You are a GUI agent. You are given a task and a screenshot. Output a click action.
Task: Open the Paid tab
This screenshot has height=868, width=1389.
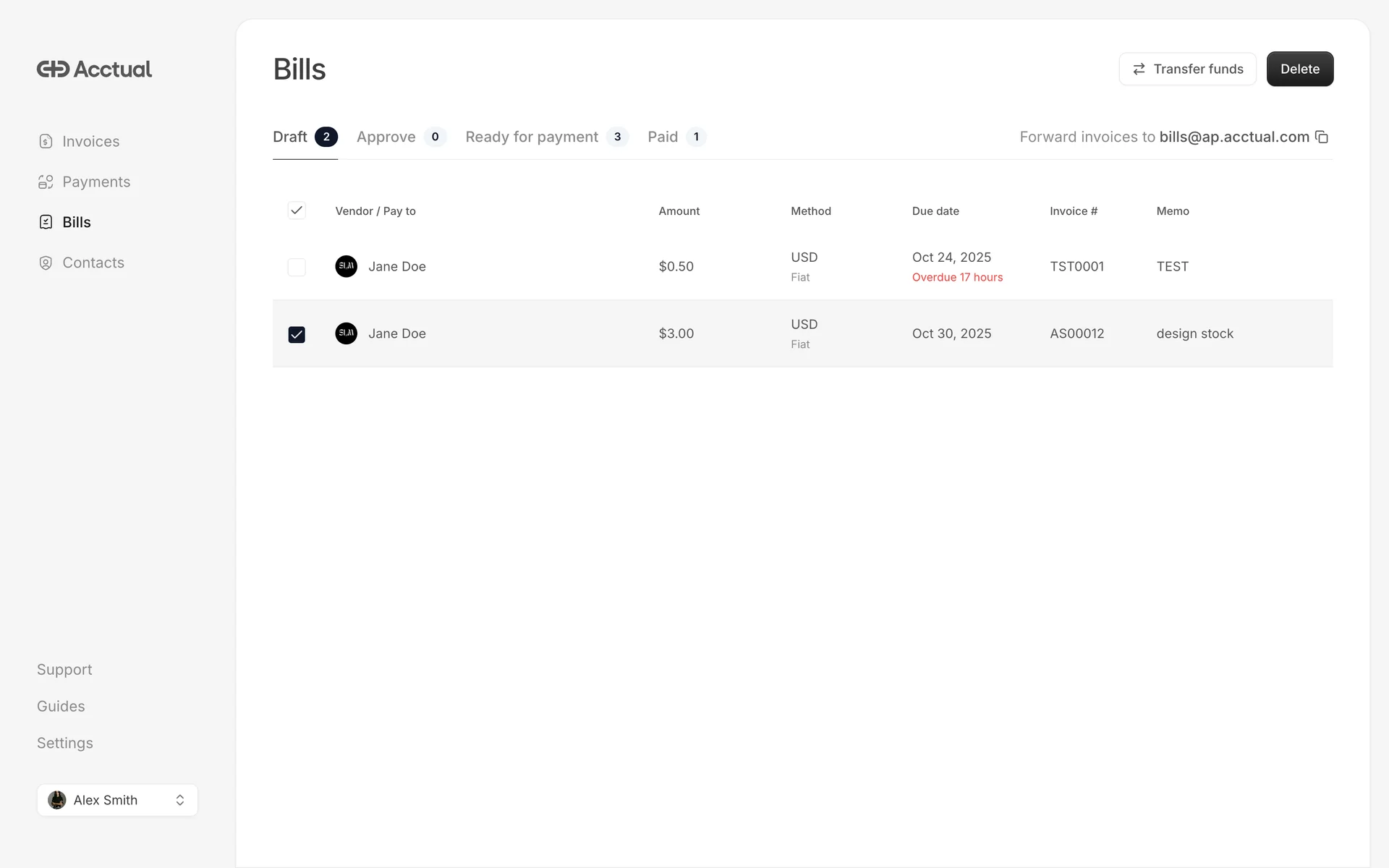[x=663, y=137]
